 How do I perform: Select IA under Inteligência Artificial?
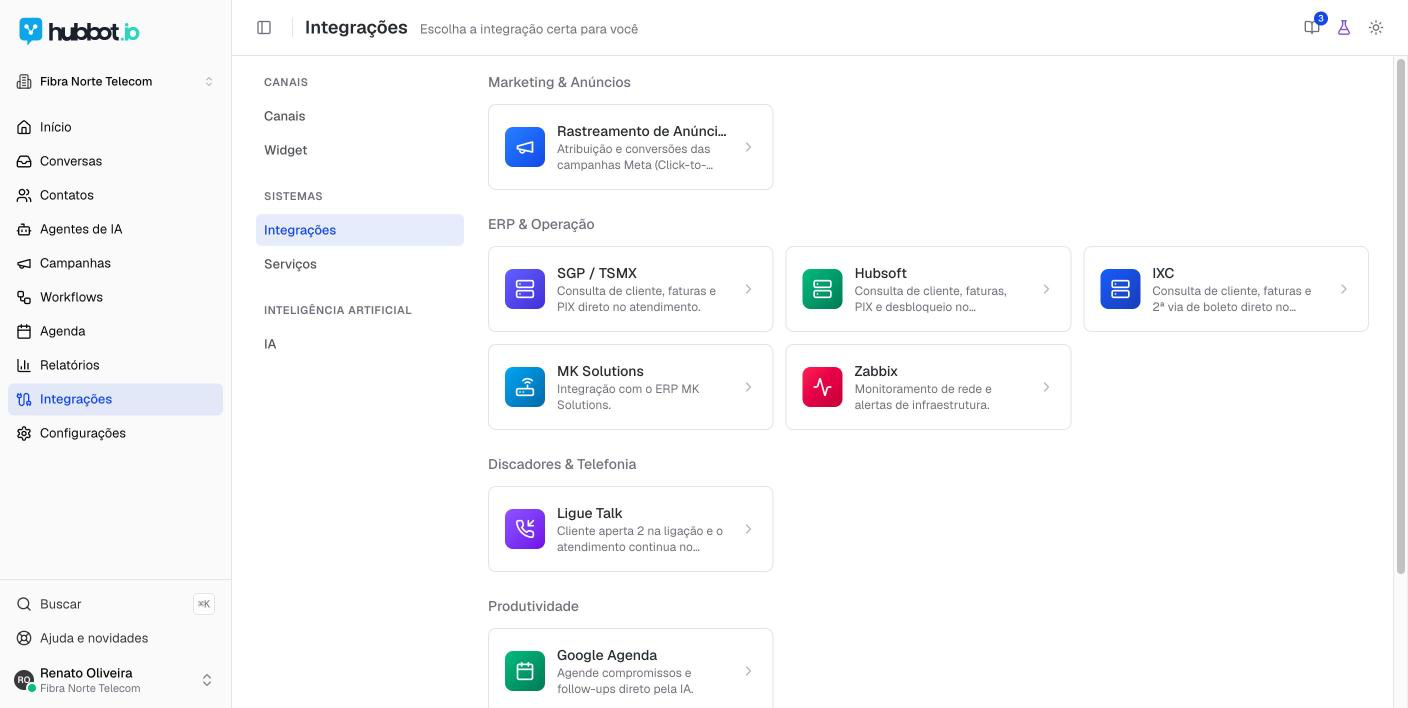click(360, 344)
